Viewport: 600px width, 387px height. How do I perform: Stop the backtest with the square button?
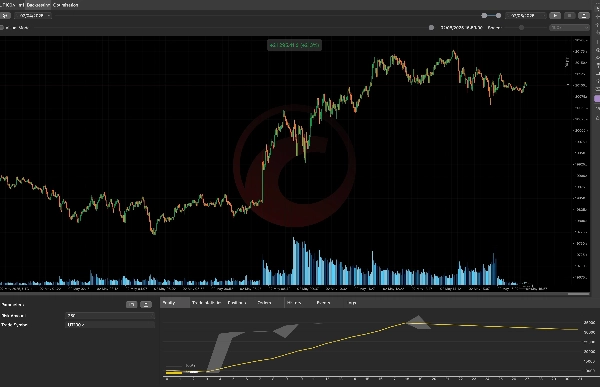569,16
